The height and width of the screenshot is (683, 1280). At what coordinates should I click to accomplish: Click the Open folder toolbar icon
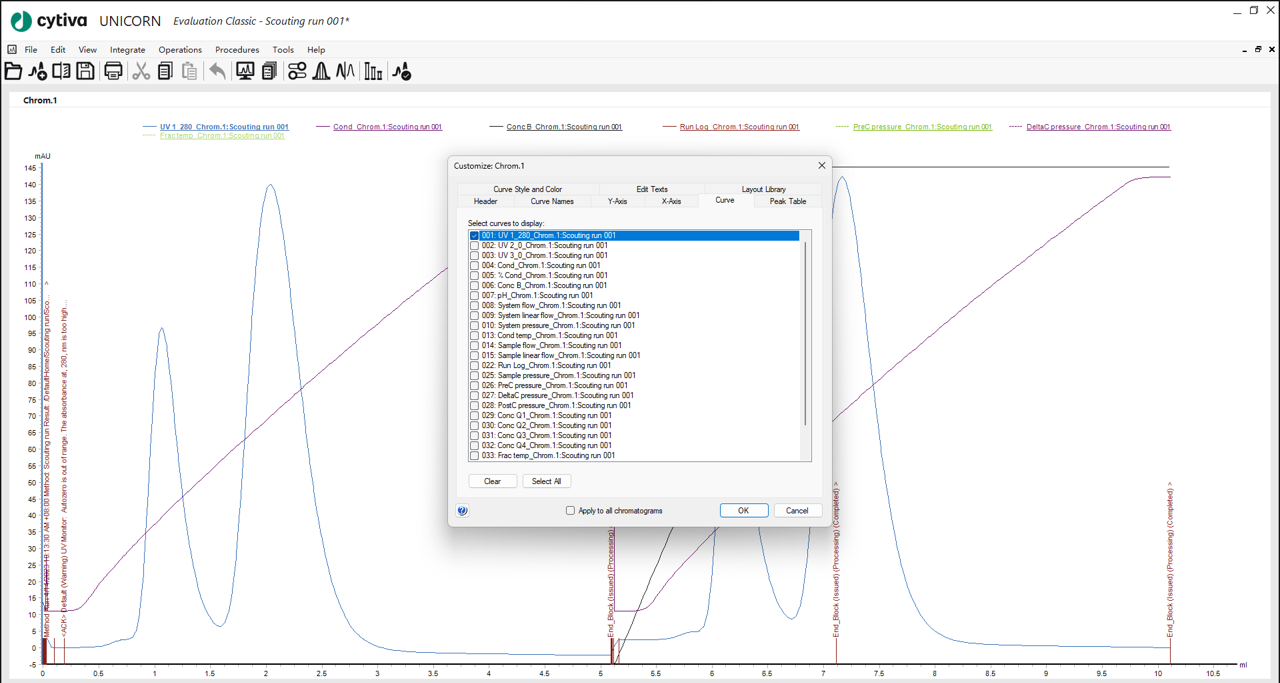pyautogui.click(x=13, y=71)
